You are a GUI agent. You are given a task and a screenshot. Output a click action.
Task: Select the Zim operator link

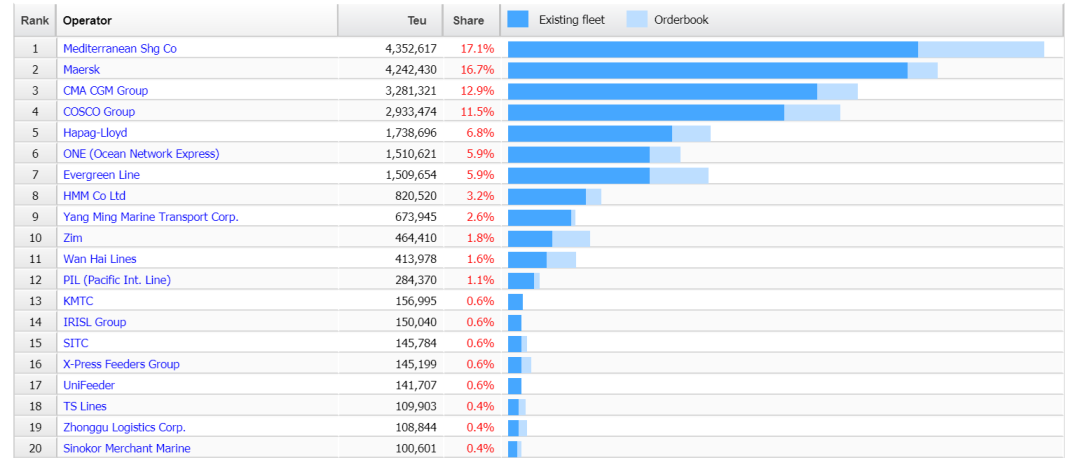[72, 237]
